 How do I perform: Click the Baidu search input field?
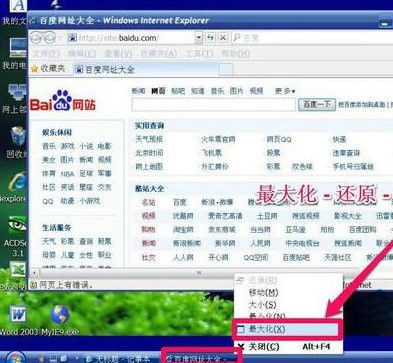pos(214,105)
